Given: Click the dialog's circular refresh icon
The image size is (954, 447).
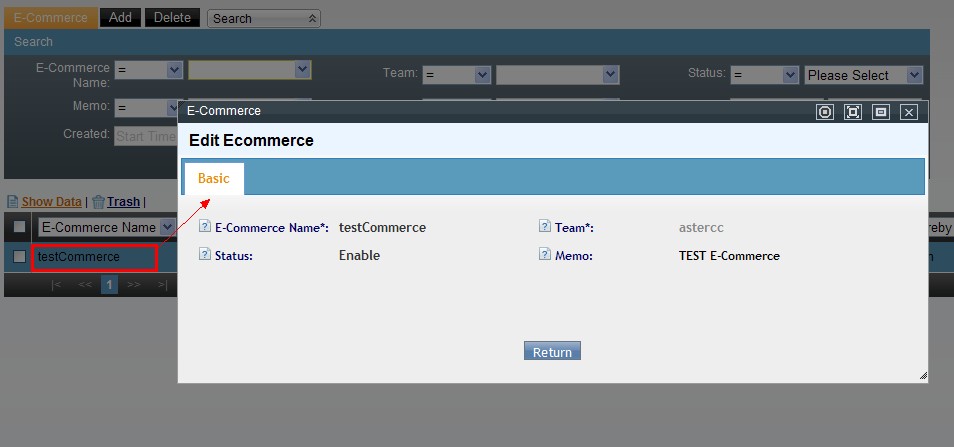Looking at the screenshot, I should 825,112.
